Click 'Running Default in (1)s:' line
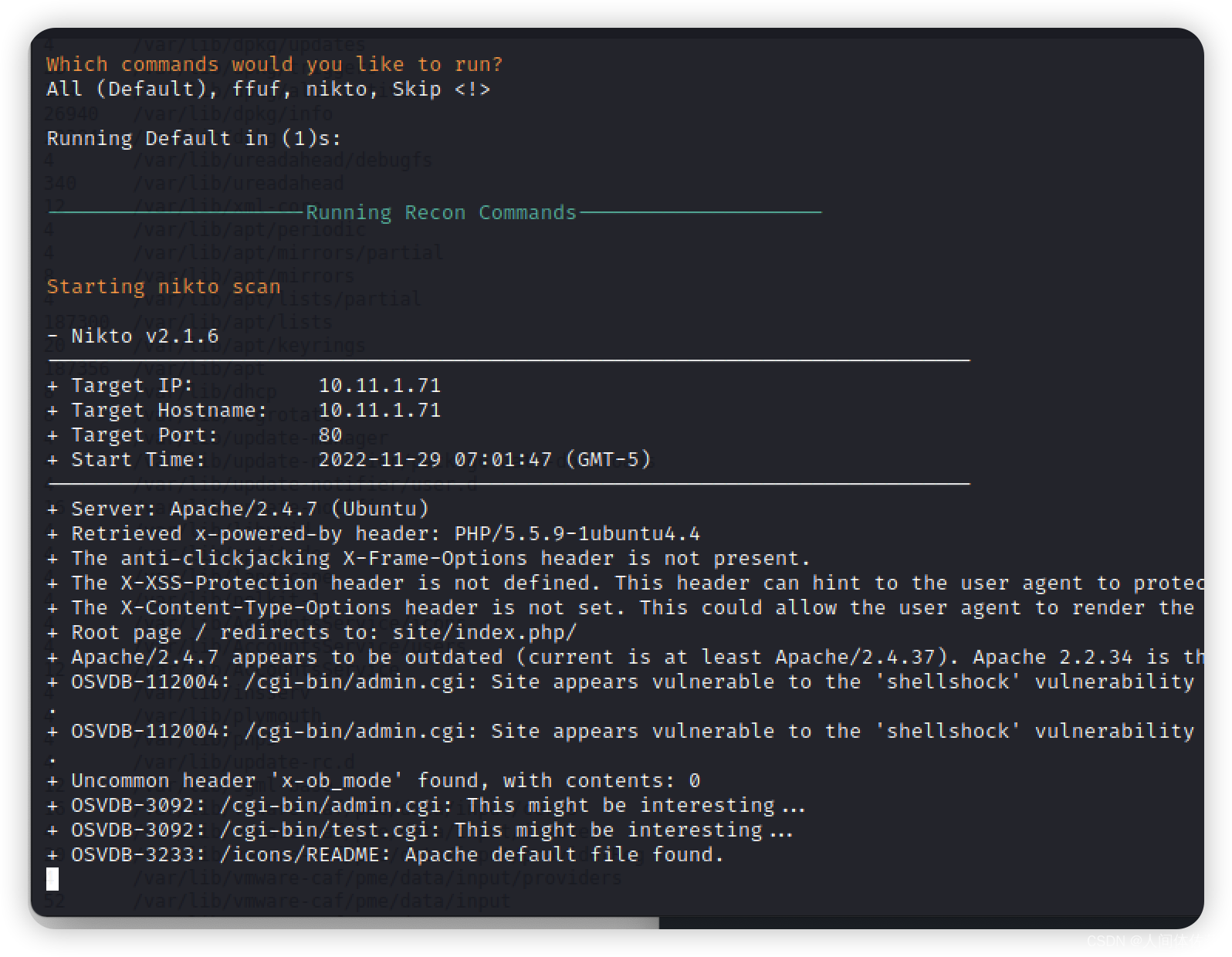 point(194,138)
